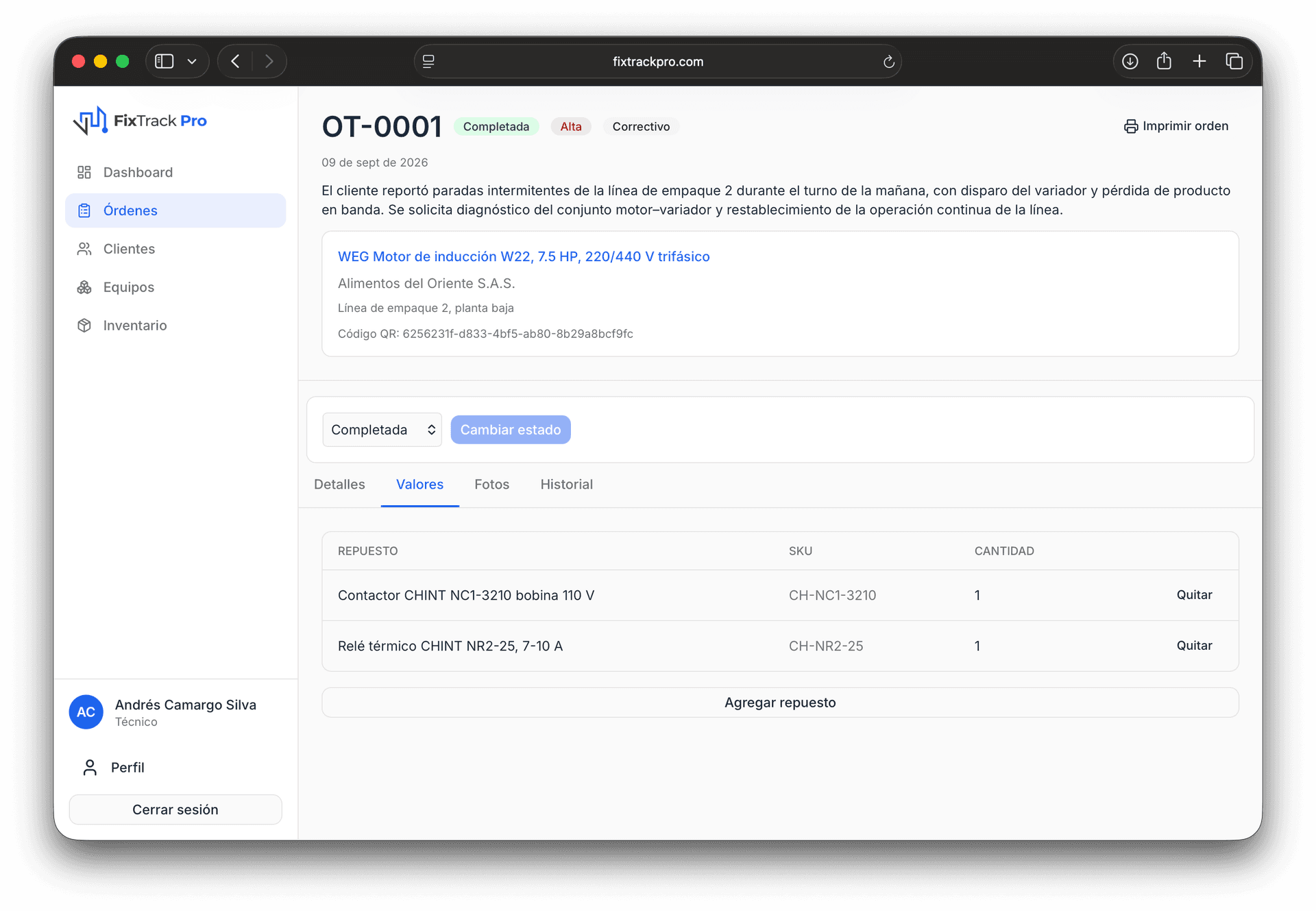The image size is (1316, 911).
Task: Click the SKU cell CH-NC1-3210
Action: tap(833, 596)
